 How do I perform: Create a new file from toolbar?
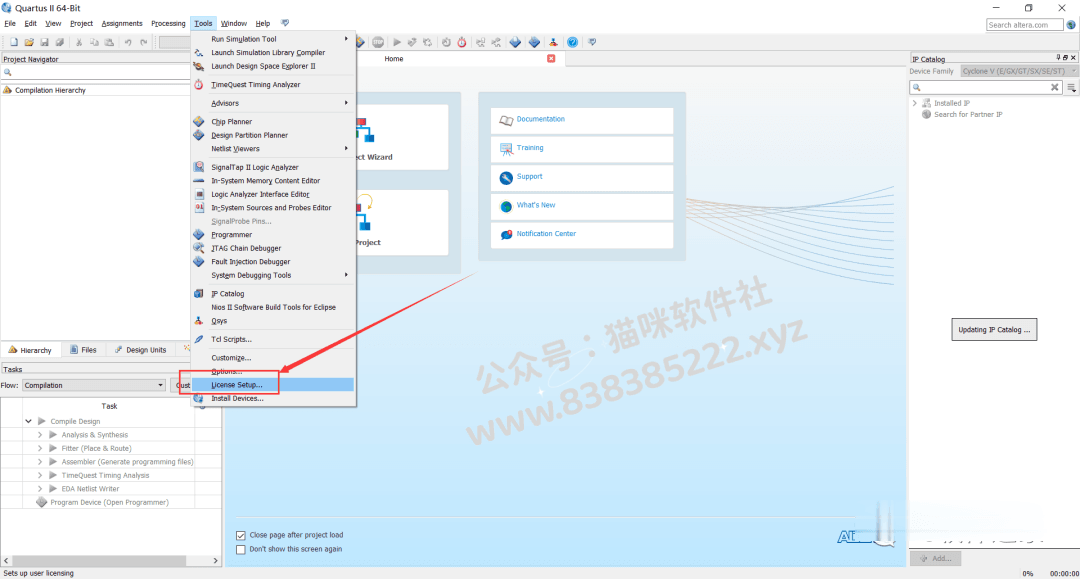[x=14, y=42]
